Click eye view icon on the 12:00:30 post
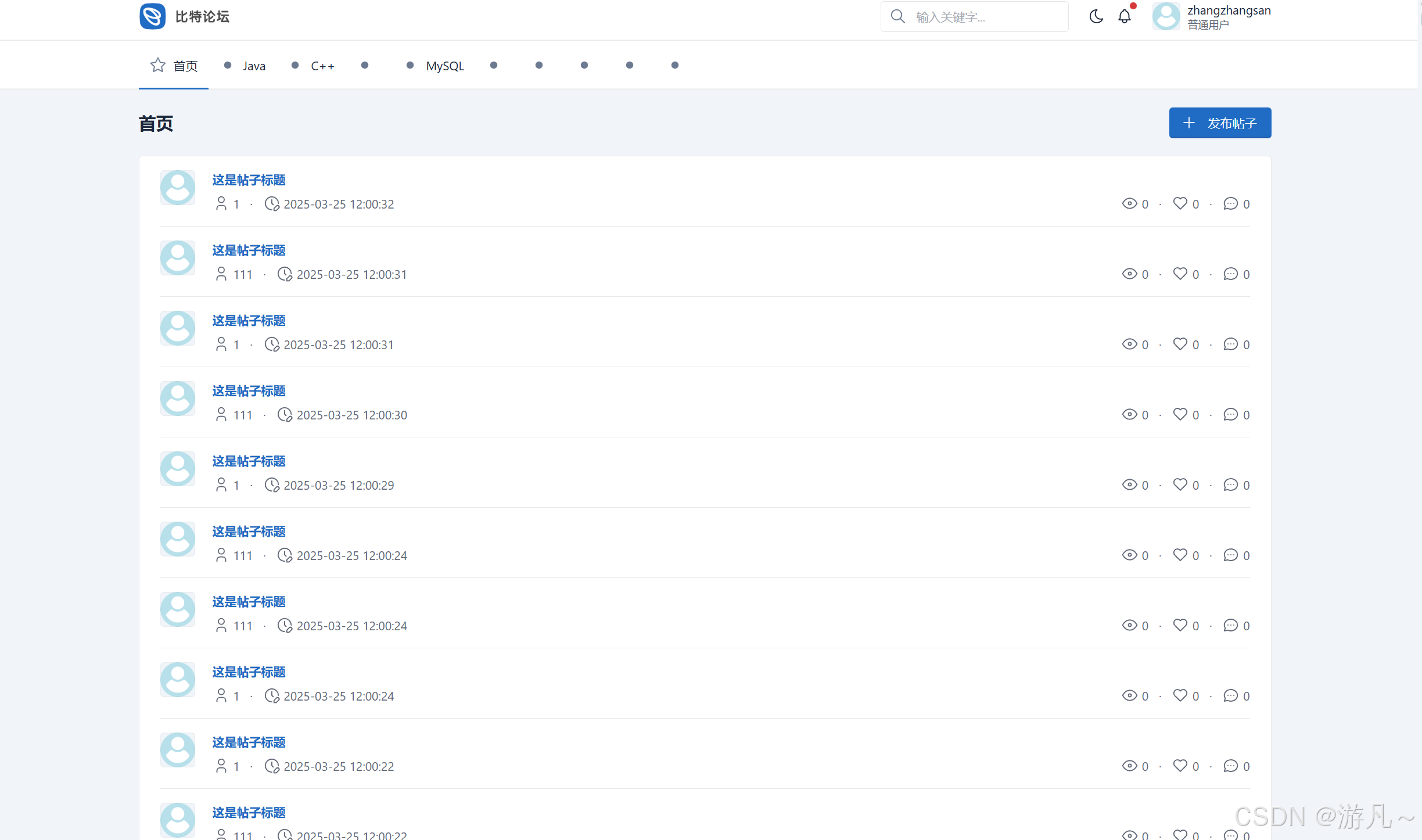The image size is (1422, 840). click(x=1129, y=414)
